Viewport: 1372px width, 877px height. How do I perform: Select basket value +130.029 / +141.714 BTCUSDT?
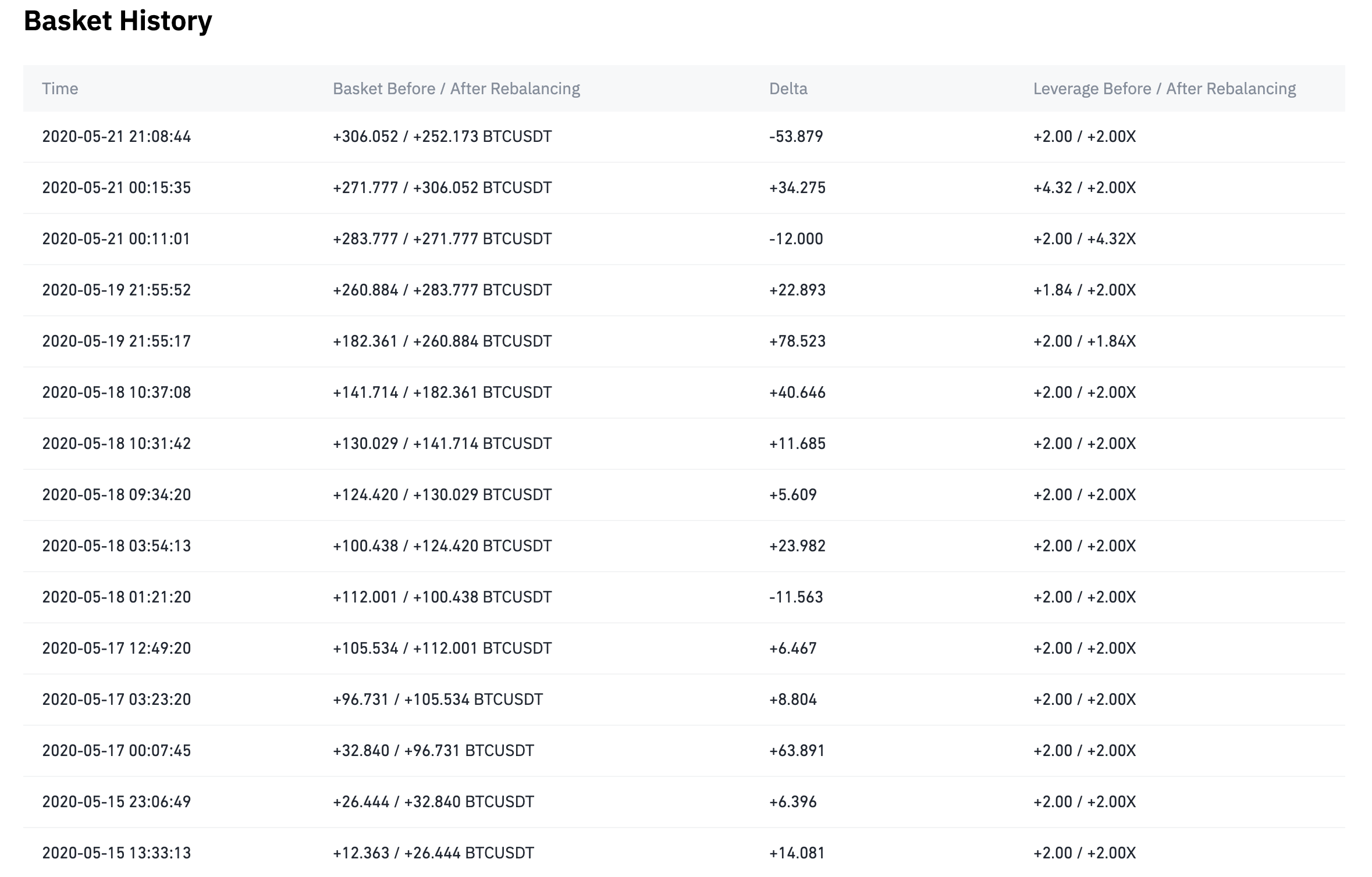442,444
